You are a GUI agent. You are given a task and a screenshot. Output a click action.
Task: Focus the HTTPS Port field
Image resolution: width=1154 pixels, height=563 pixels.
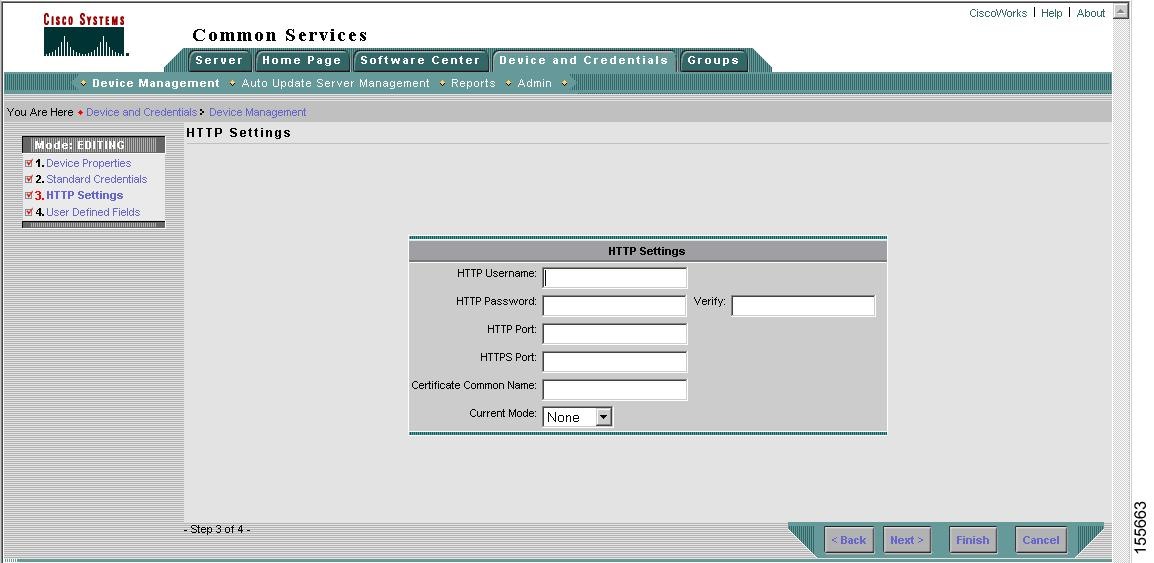click(x=615, y=361)
